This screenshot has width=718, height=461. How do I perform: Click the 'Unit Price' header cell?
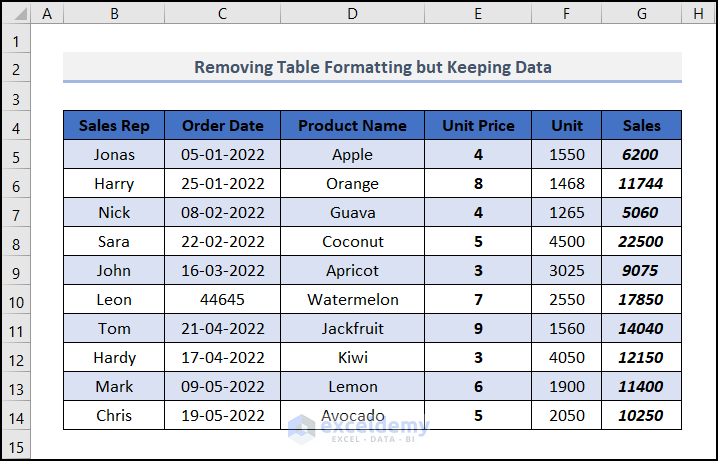coord(478,126)
